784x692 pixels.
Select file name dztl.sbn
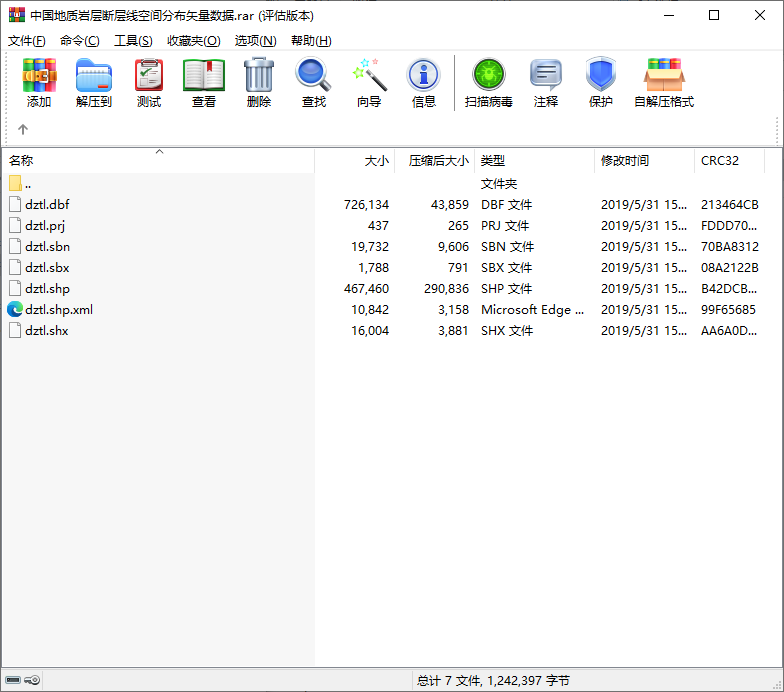point(48,246)
